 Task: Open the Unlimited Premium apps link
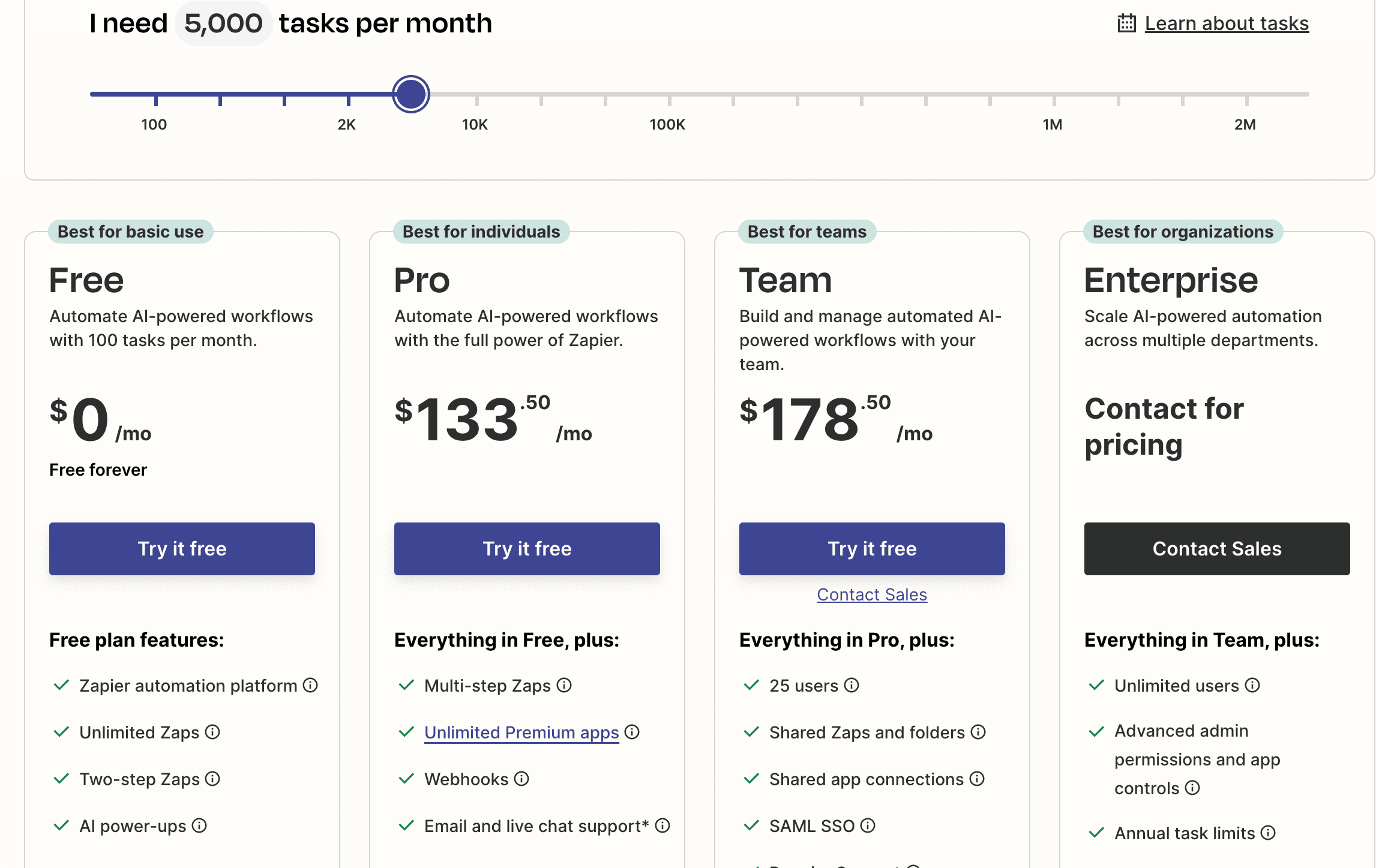pyautogui.click(x=521, y=732)
